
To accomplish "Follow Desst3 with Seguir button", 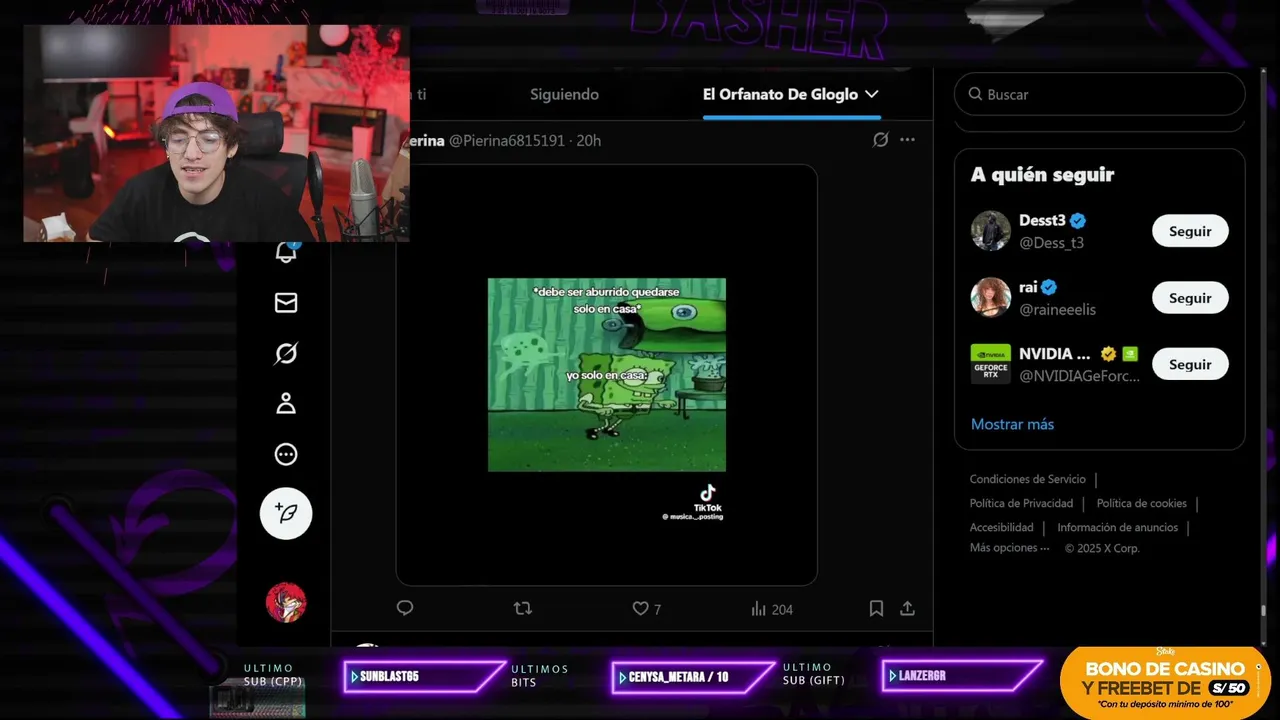I will click(1190, 231).
